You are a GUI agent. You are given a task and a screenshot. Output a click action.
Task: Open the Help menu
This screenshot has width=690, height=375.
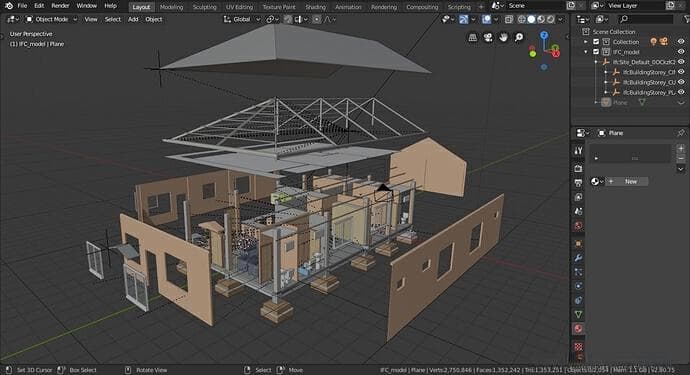[x=110, y=6]
